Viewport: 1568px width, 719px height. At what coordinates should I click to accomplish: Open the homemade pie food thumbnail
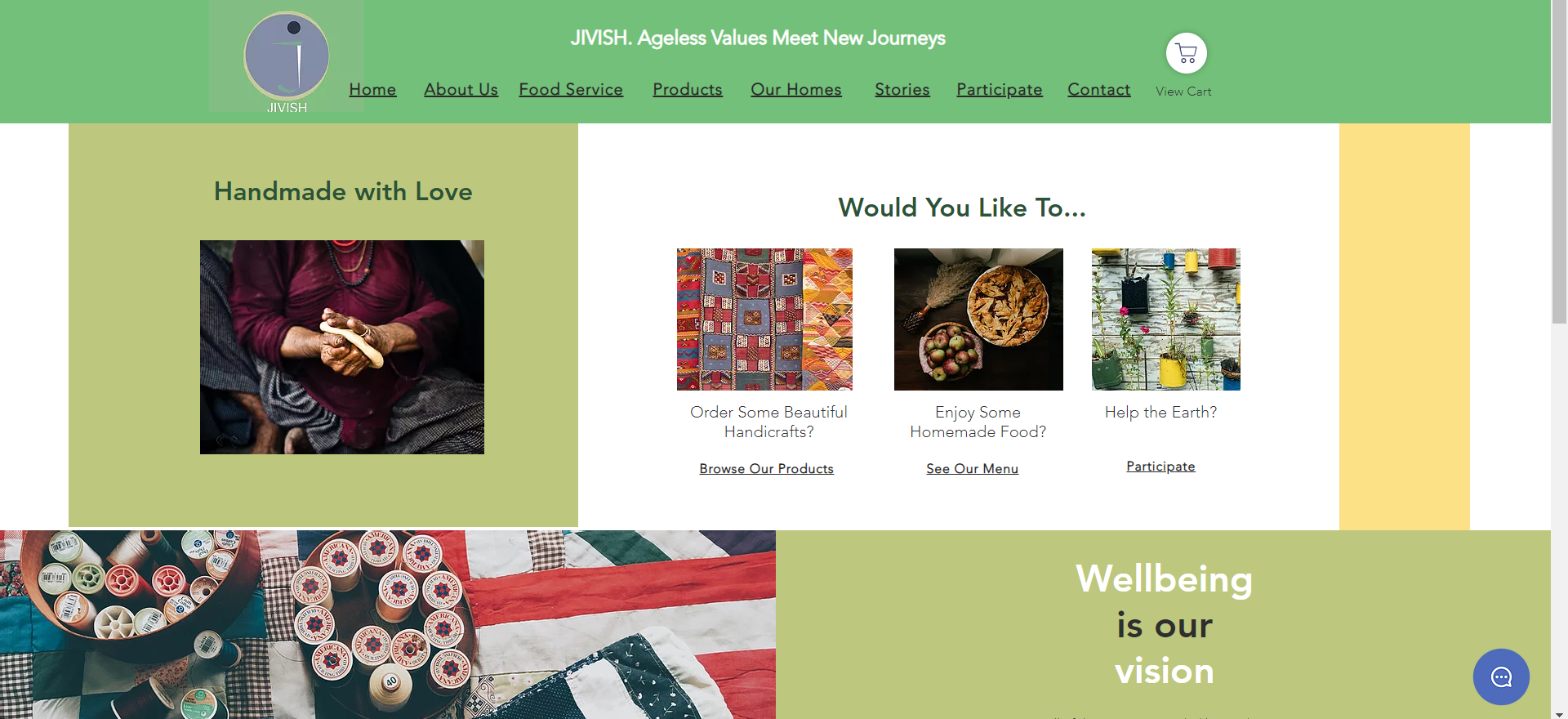(978, 319)
